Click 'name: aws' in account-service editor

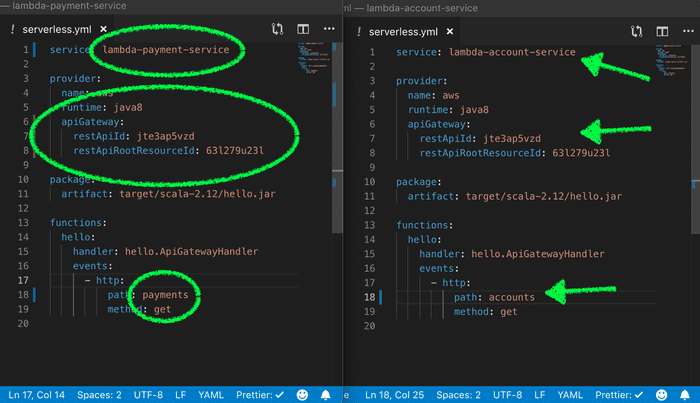tap(433, 95)
